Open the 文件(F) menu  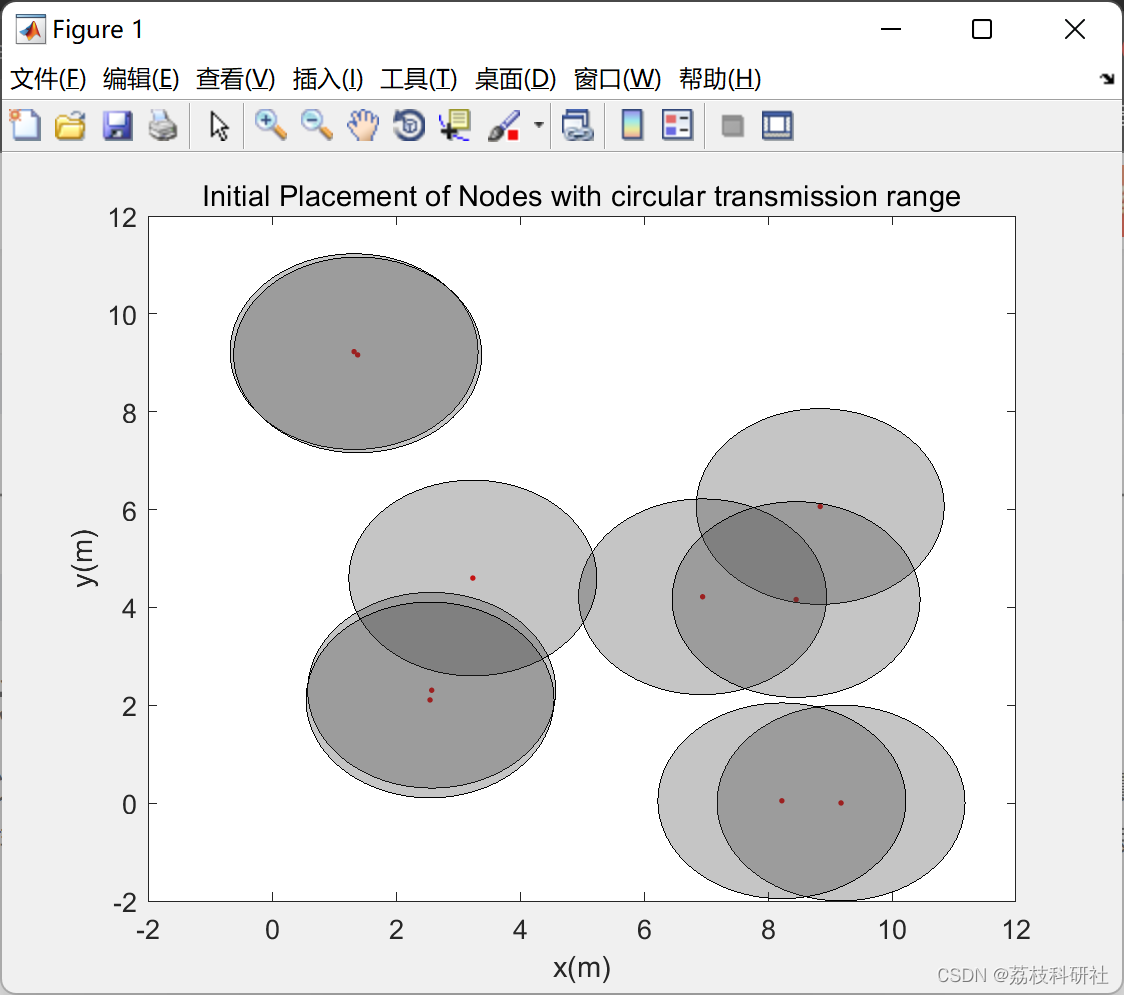coord(49,79)
